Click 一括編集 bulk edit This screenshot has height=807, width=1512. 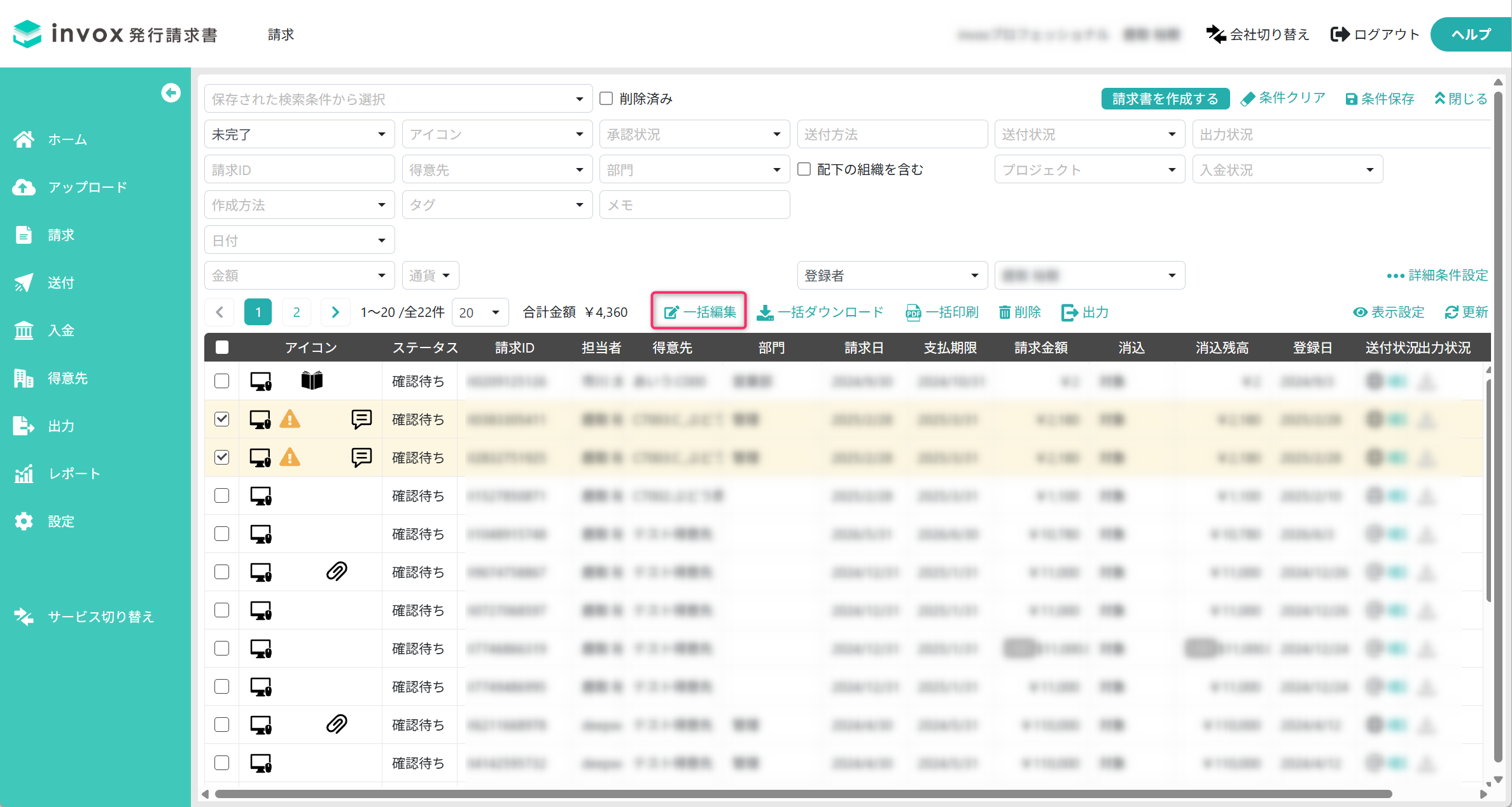click(x=699, y=312)
